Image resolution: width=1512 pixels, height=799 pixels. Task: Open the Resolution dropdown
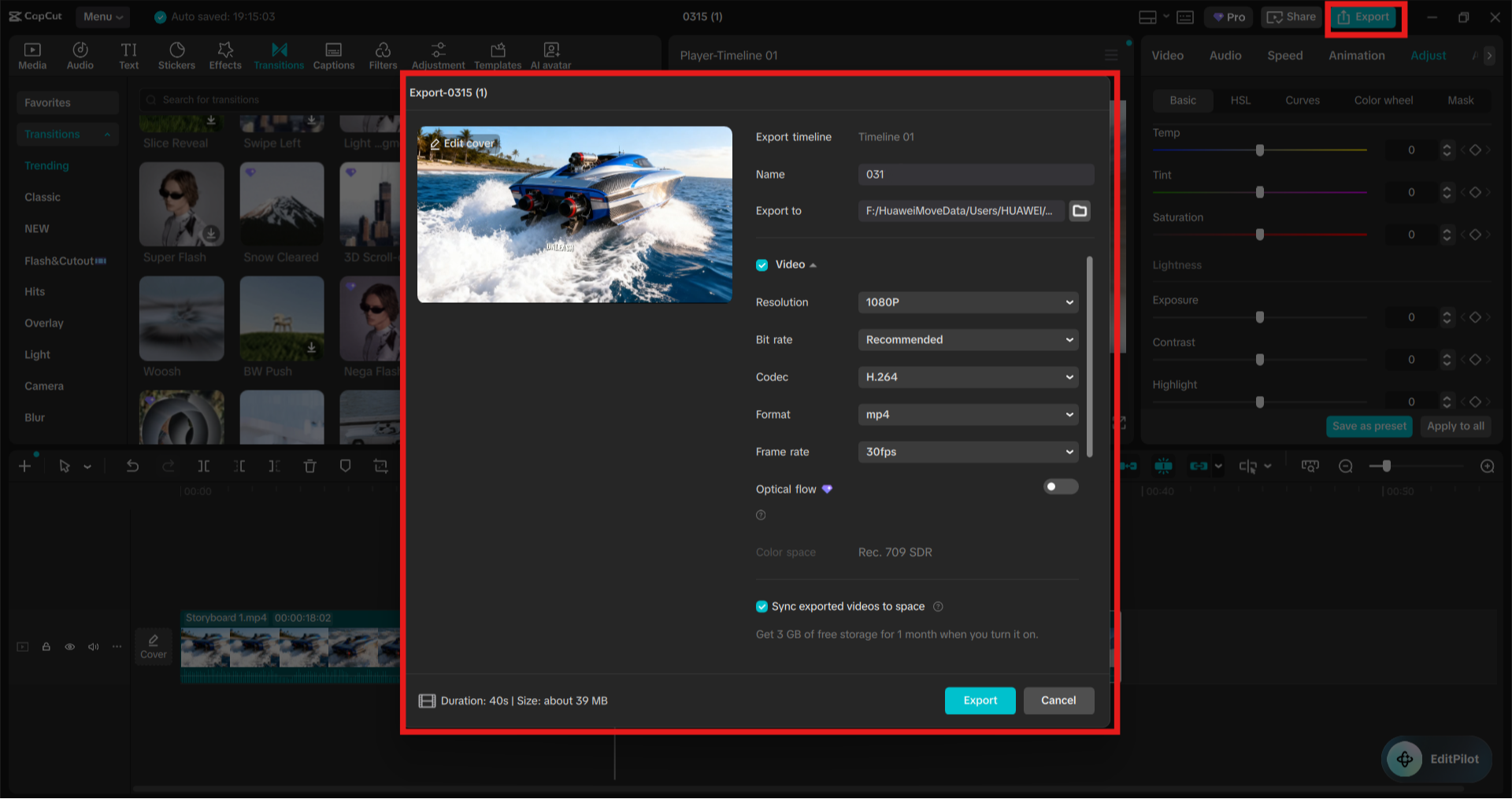pyautogui.click(x=968, y=302)
